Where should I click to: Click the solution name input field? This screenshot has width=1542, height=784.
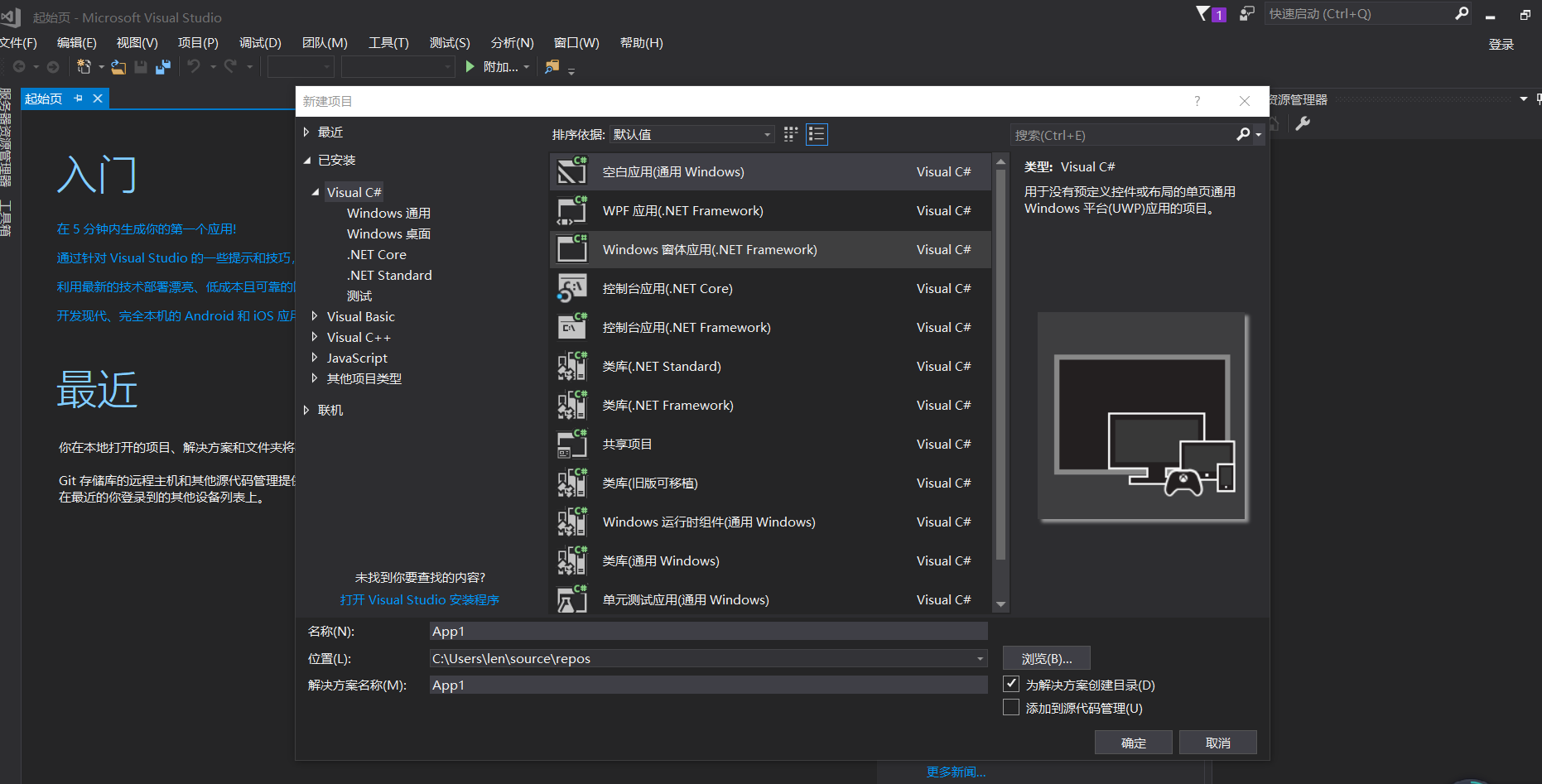[x=708, y=685]
